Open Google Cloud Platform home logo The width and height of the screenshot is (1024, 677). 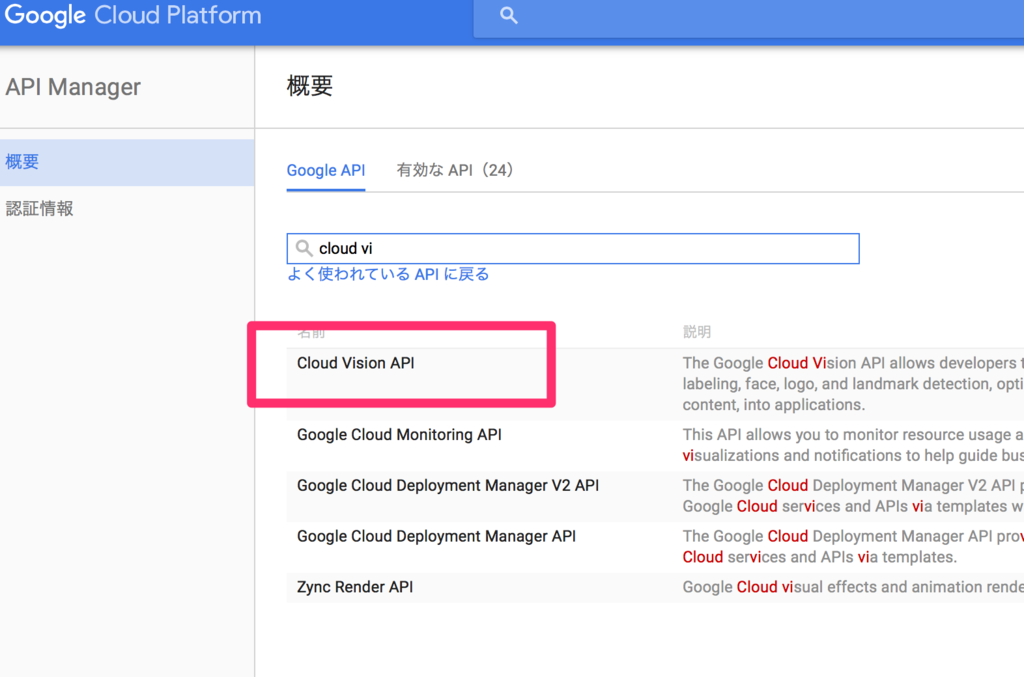pyautogui.click(x=133, y=15)
